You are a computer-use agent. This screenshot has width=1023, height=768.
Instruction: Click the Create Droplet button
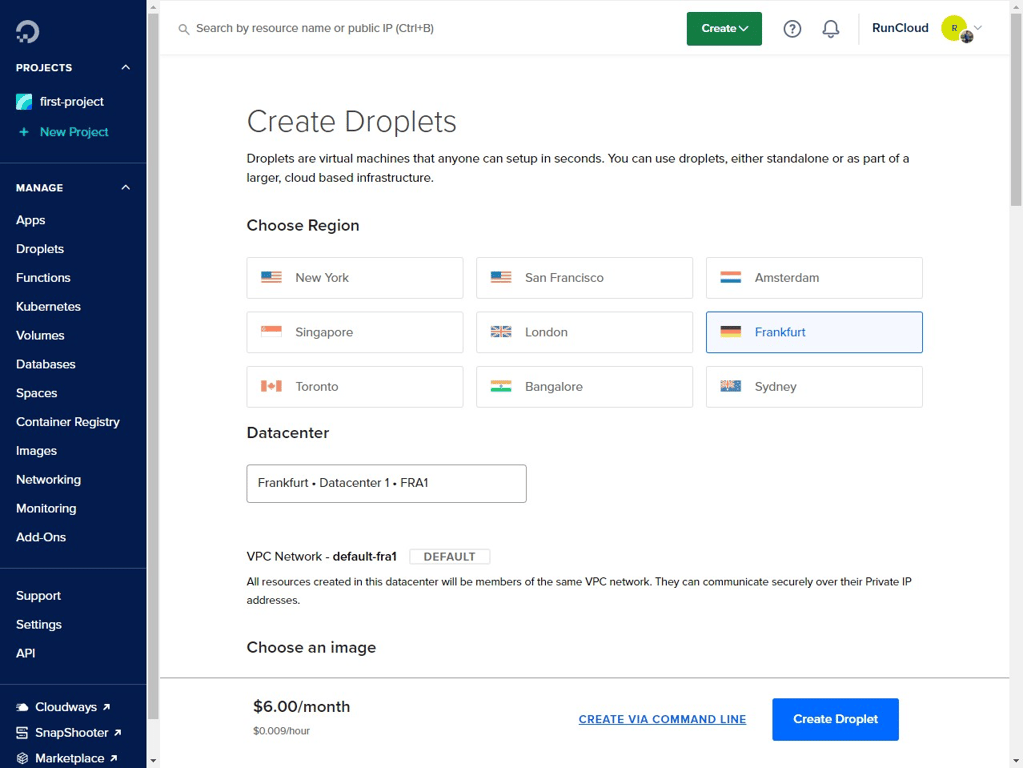835,719
